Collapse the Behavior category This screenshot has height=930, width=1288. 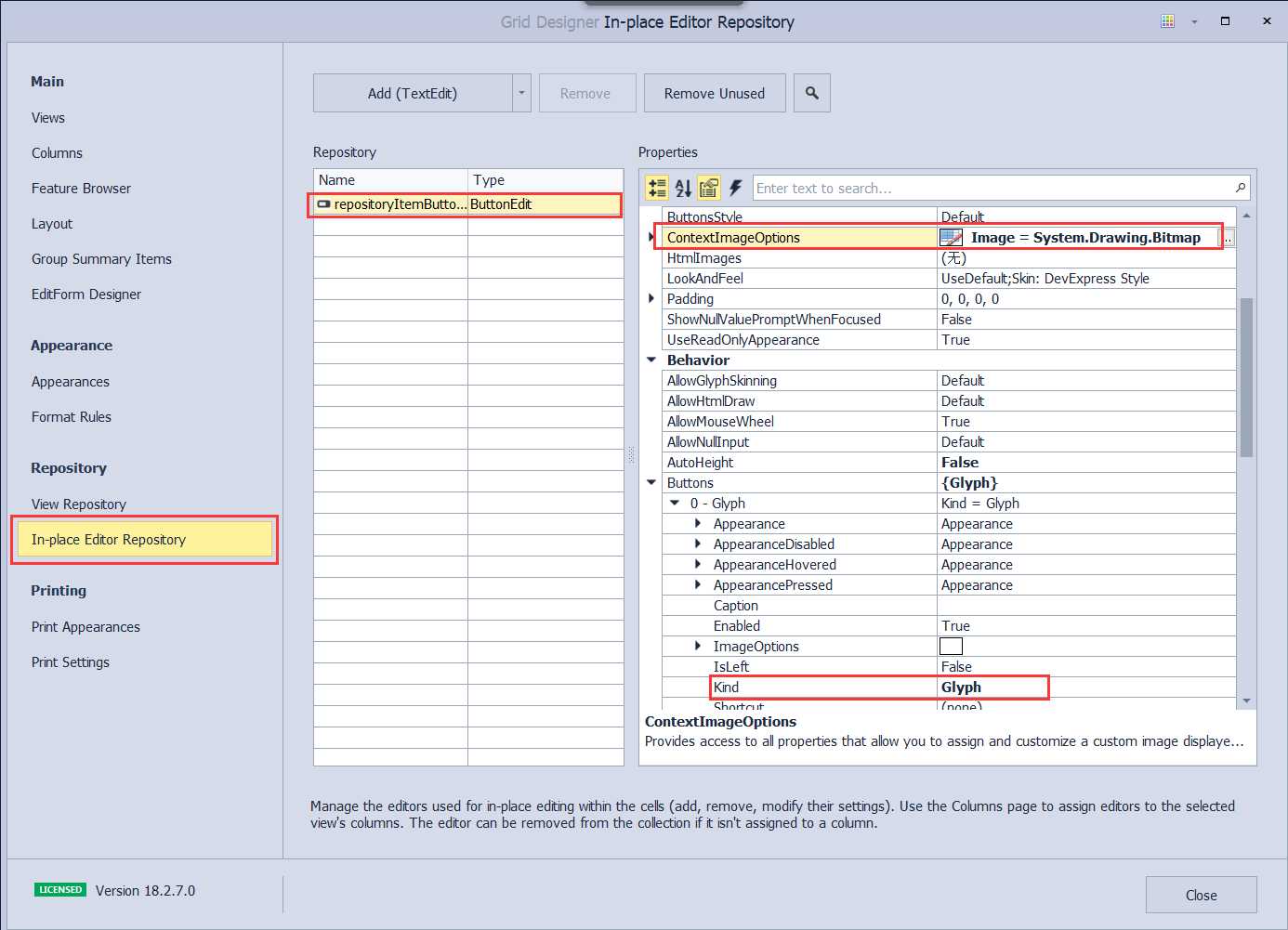pos(651,360)
